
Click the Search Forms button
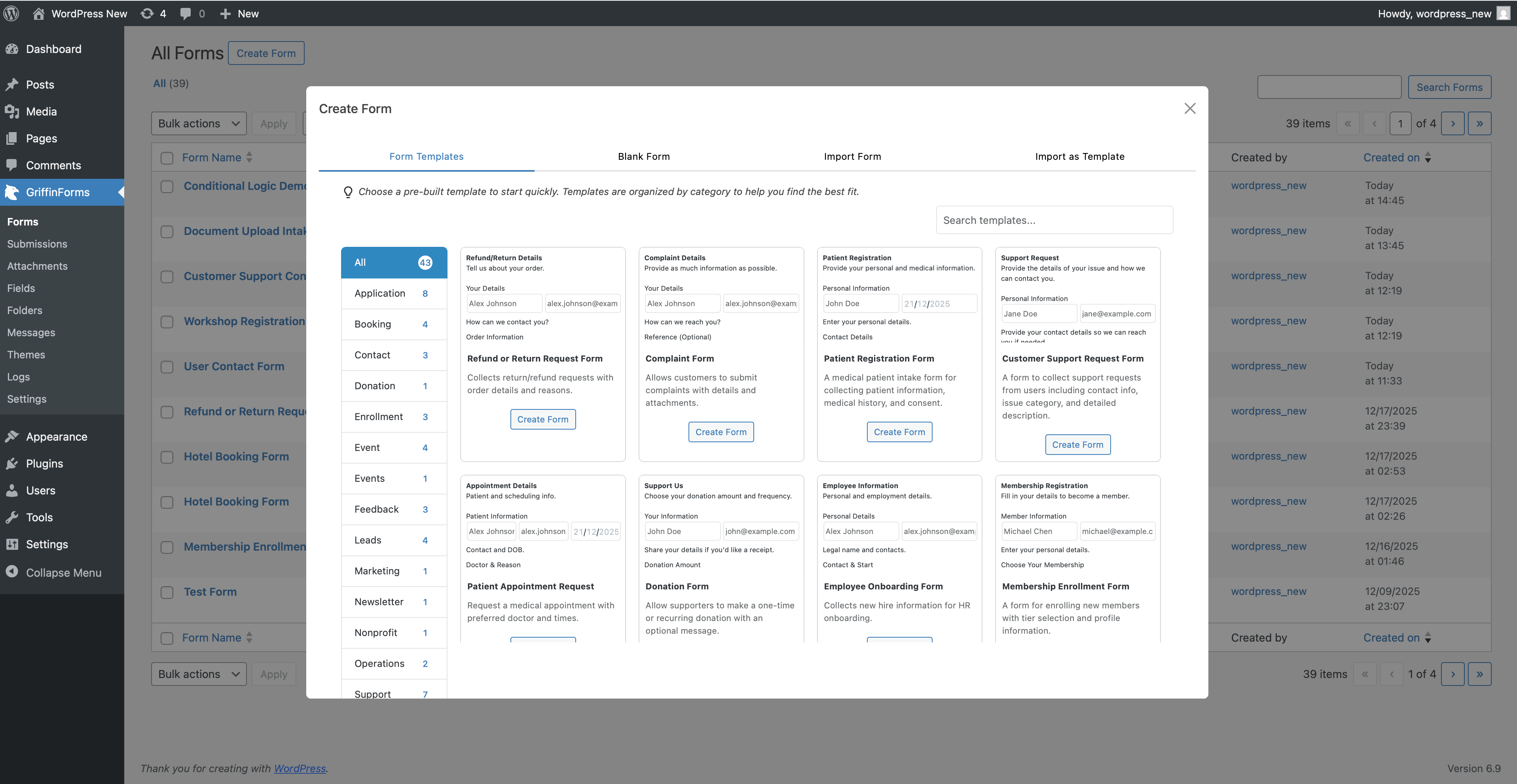(1449, 87)
